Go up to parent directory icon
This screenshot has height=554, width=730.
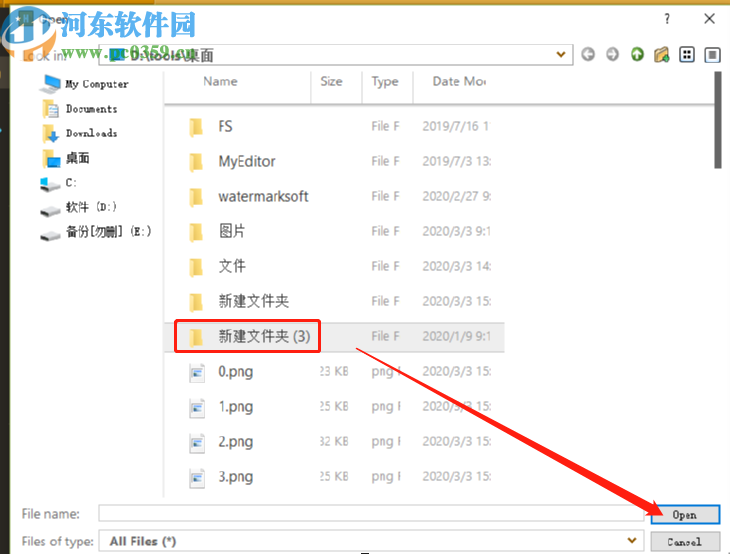637,54
